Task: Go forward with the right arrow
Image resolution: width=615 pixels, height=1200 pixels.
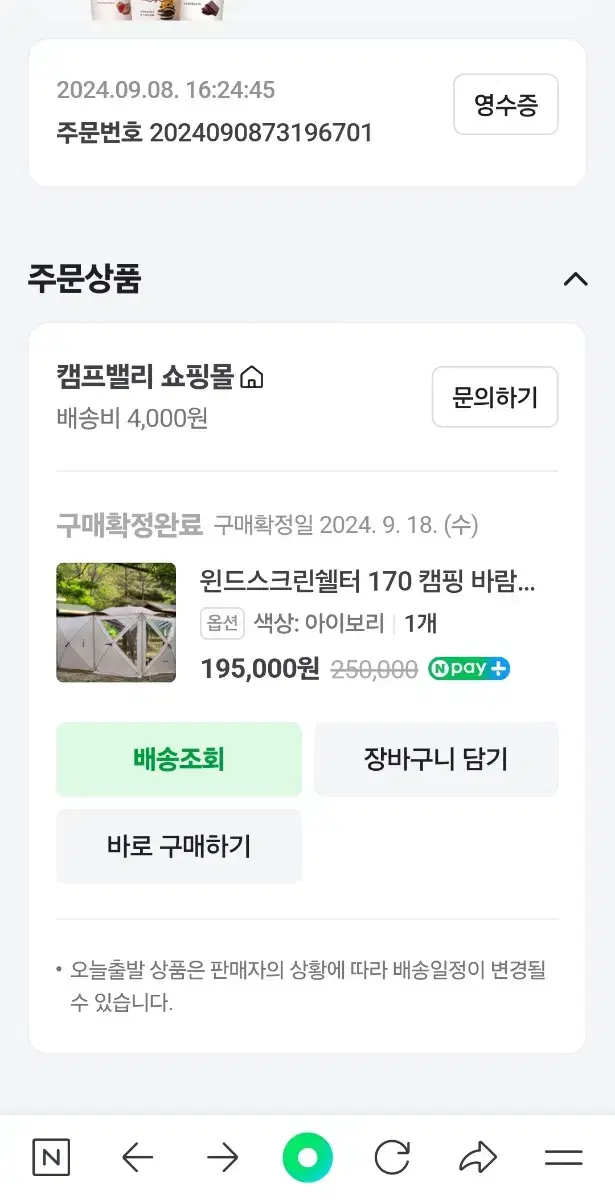Action: tap(222, 1158)
